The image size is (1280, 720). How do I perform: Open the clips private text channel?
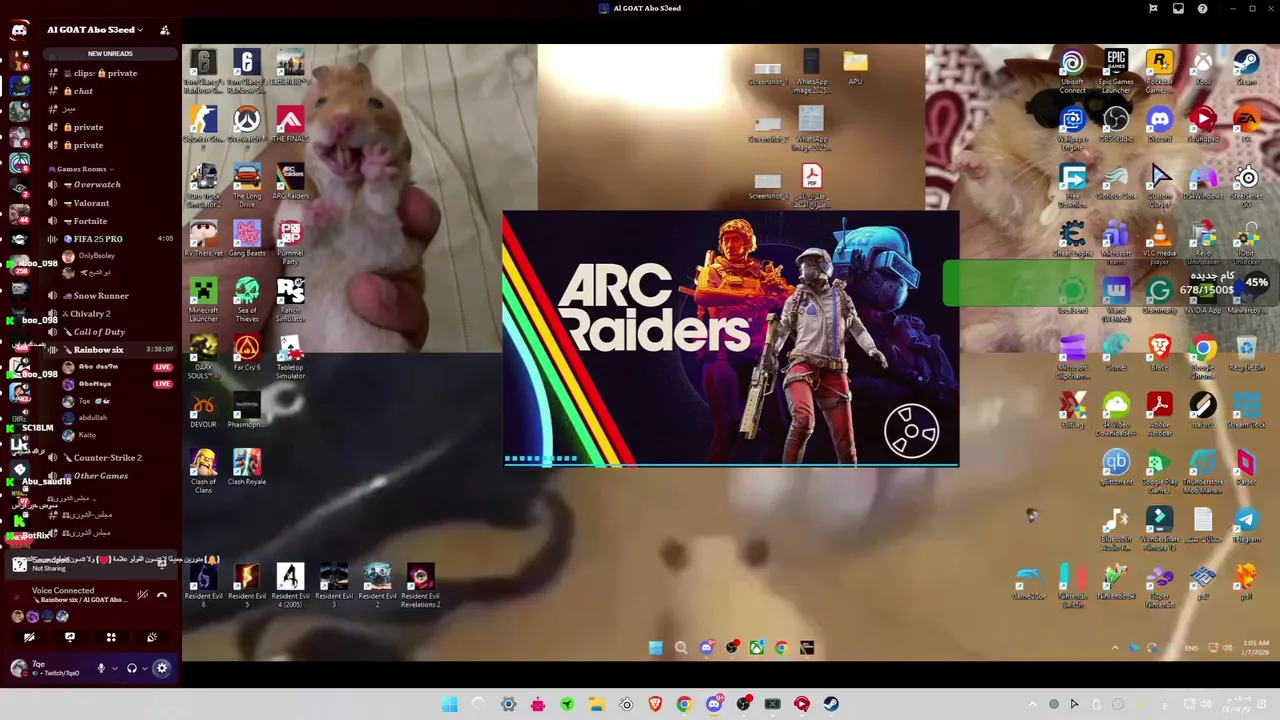(109, 73)
